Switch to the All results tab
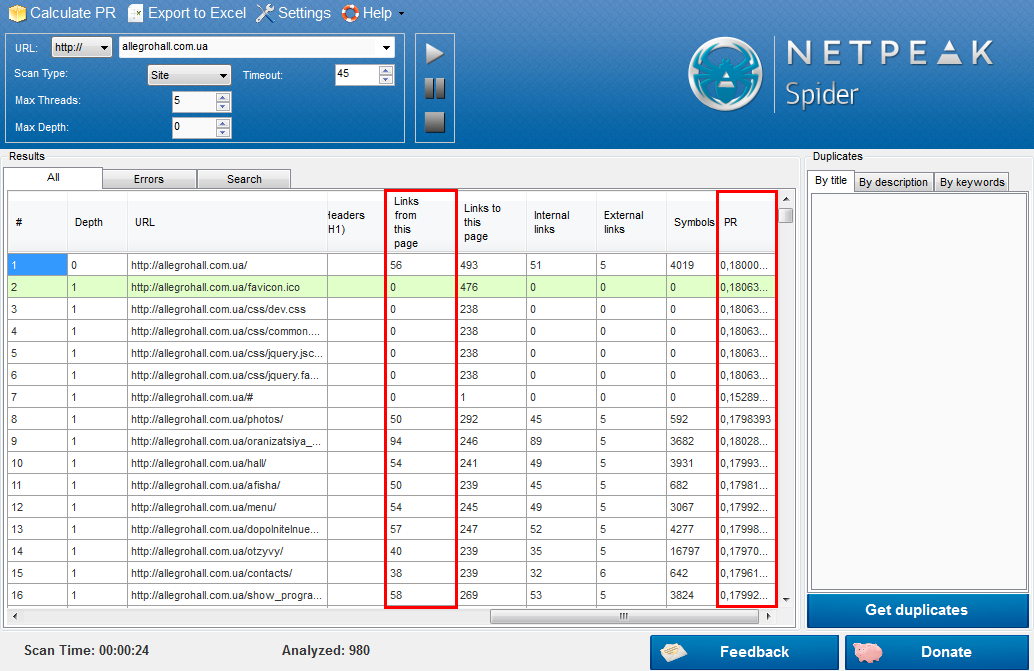The height and width of the screenshot is (671, 1034). tap(53, 178)
